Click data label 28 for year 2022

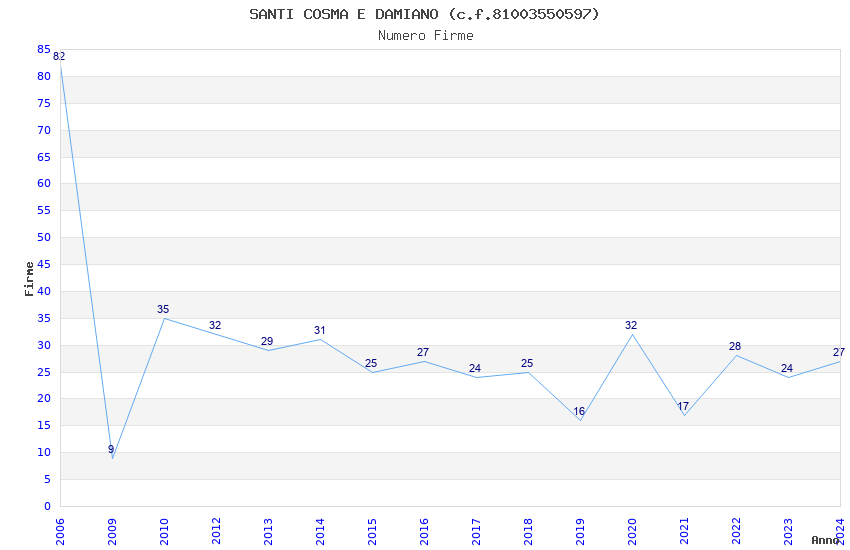pos(736,346)
